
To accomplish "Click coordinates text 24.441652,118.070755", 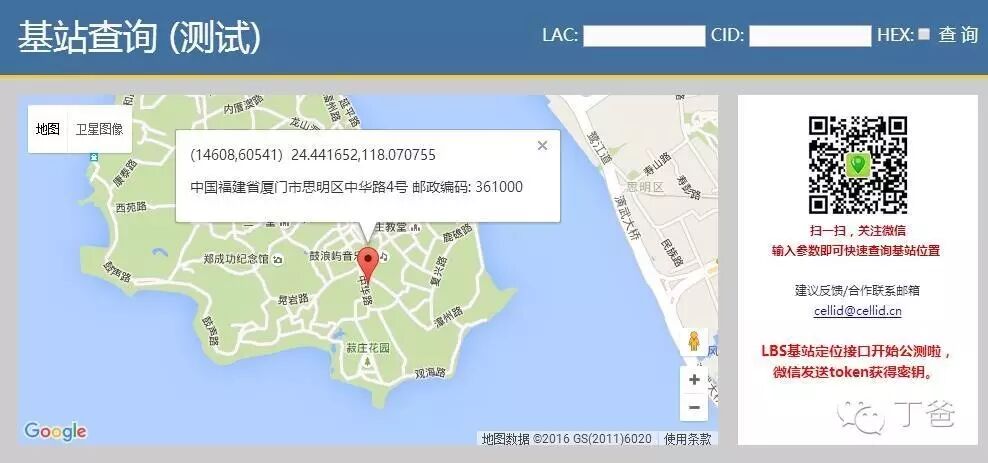I will [x=363, y=155].
